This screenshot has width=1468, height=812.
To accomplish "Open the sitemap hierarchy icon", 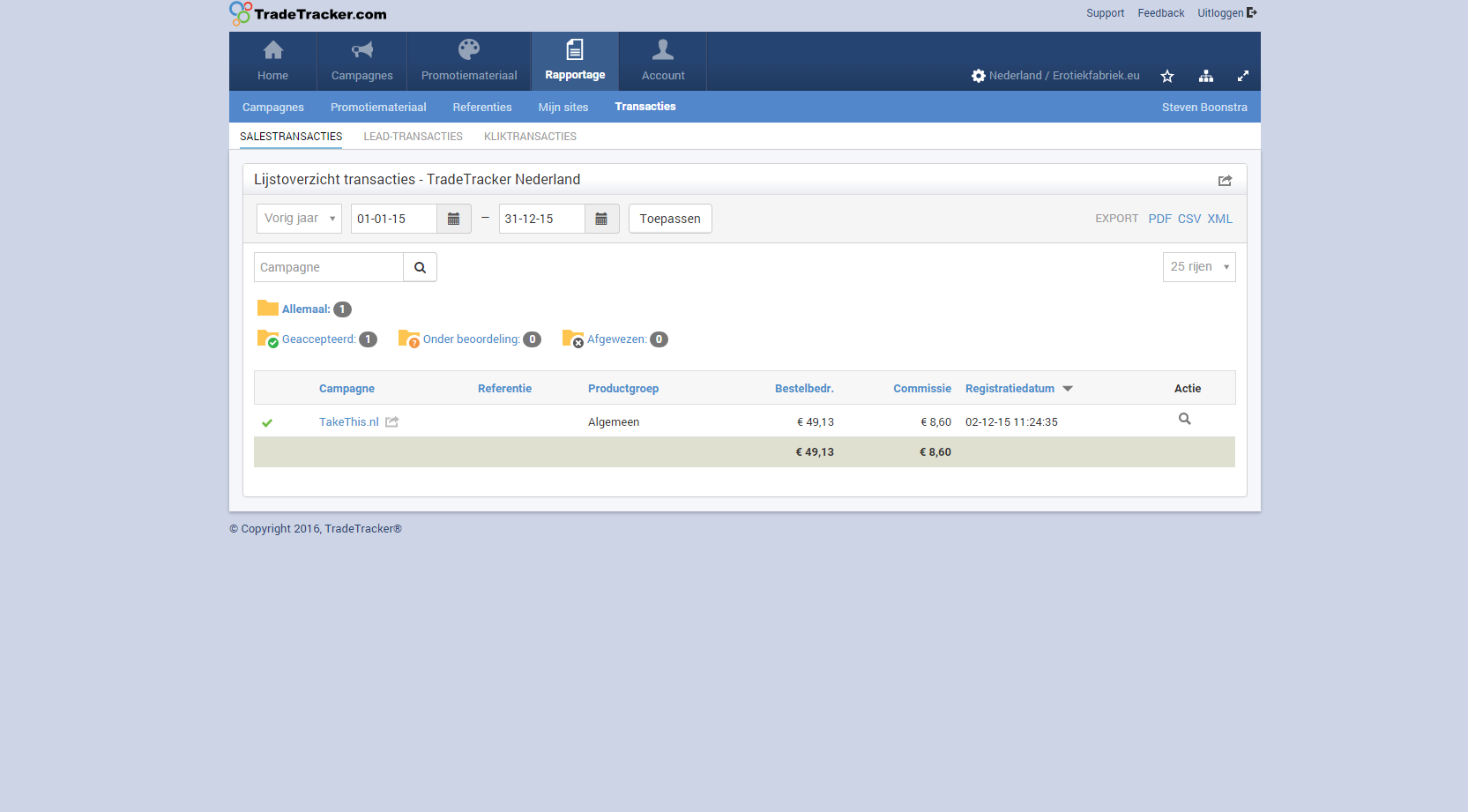I will point(1206,76).
